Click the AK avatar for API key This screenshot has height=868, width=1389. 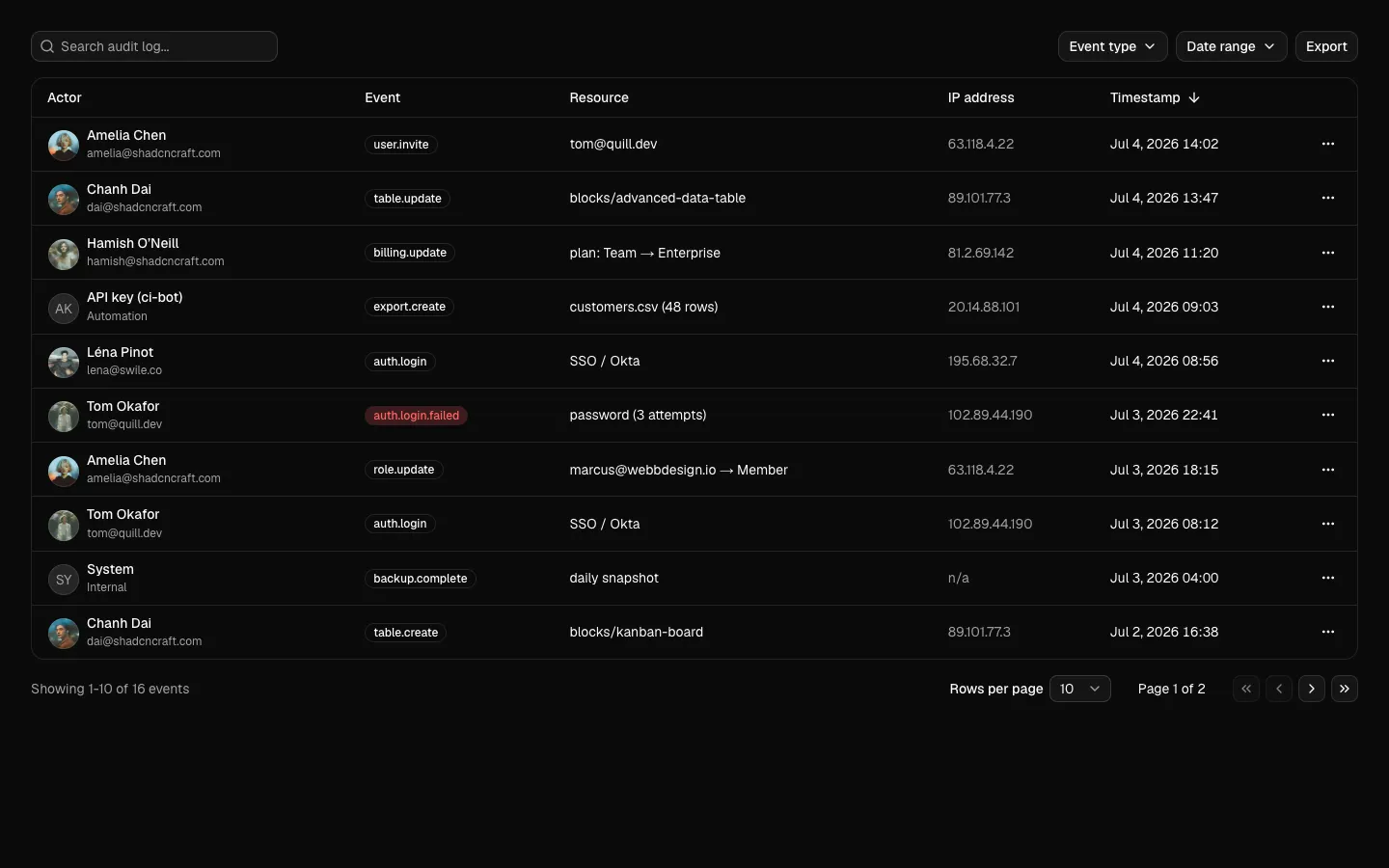pos(64,309)
